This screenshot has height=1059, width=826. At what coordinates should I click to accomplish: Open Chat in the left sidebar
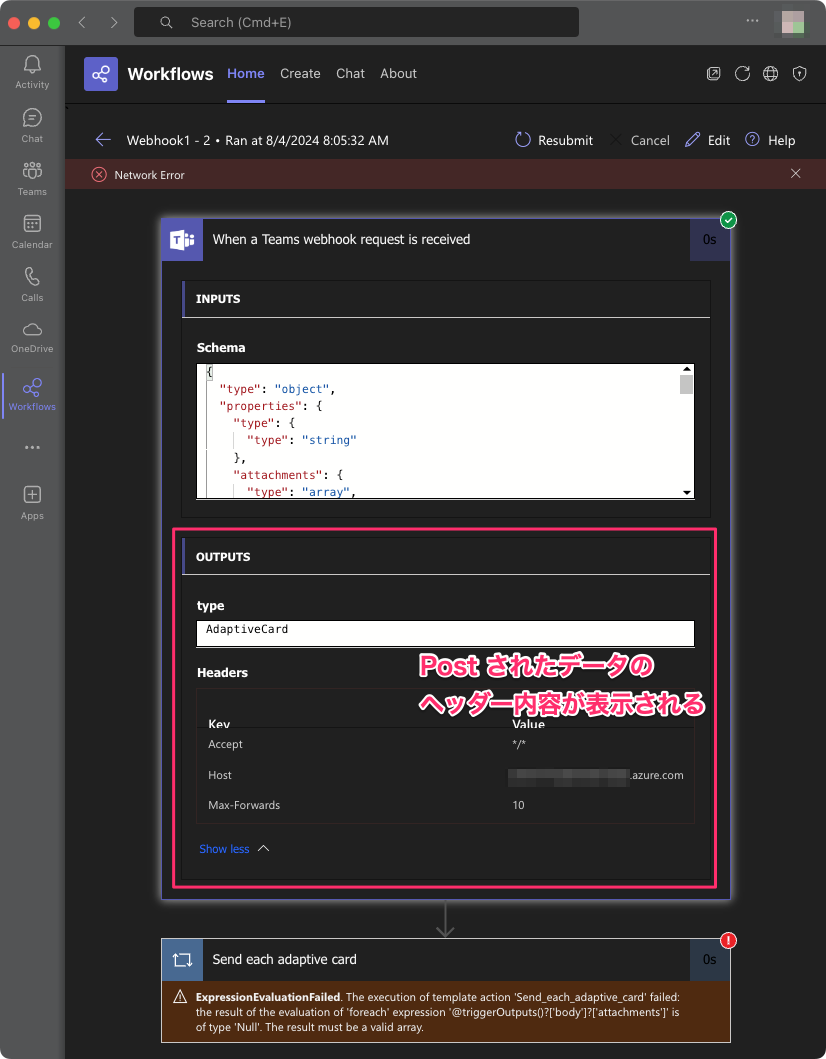coord(32,126)
